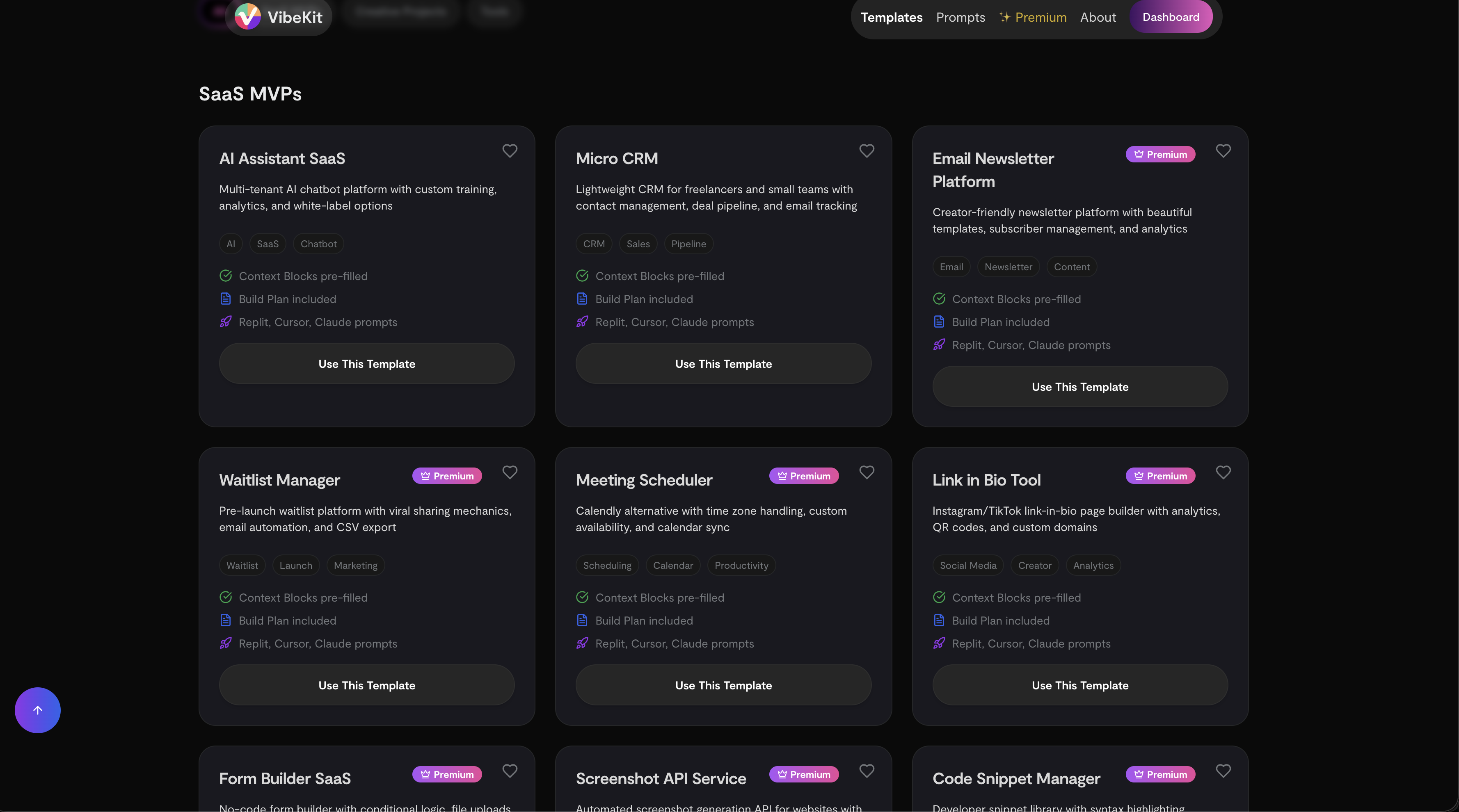Click heart icon on Form Builder SaaS
This screenshot has width=1459, height=812.
pyautogui.click(x=510, y=771)
